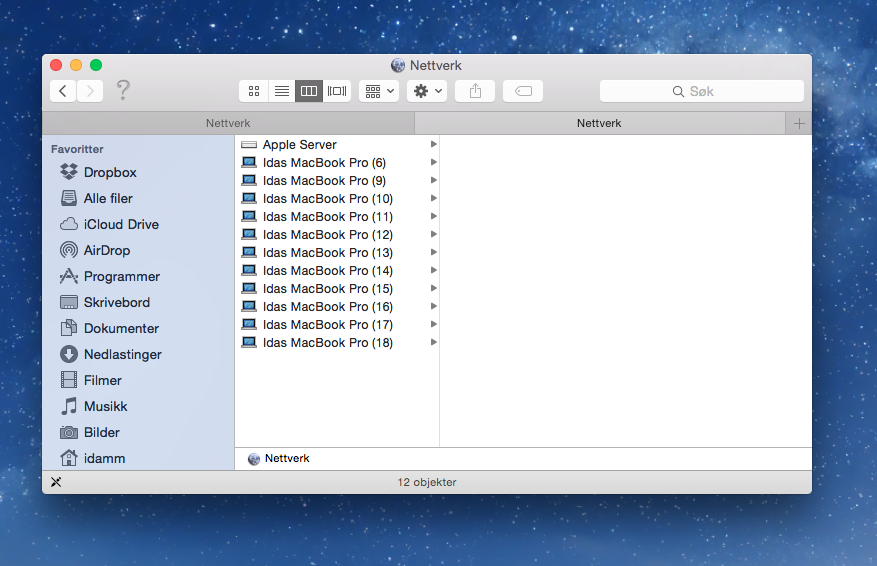The image size is (877, 566).
Task: Select column view mode
Action: (309, 91)
